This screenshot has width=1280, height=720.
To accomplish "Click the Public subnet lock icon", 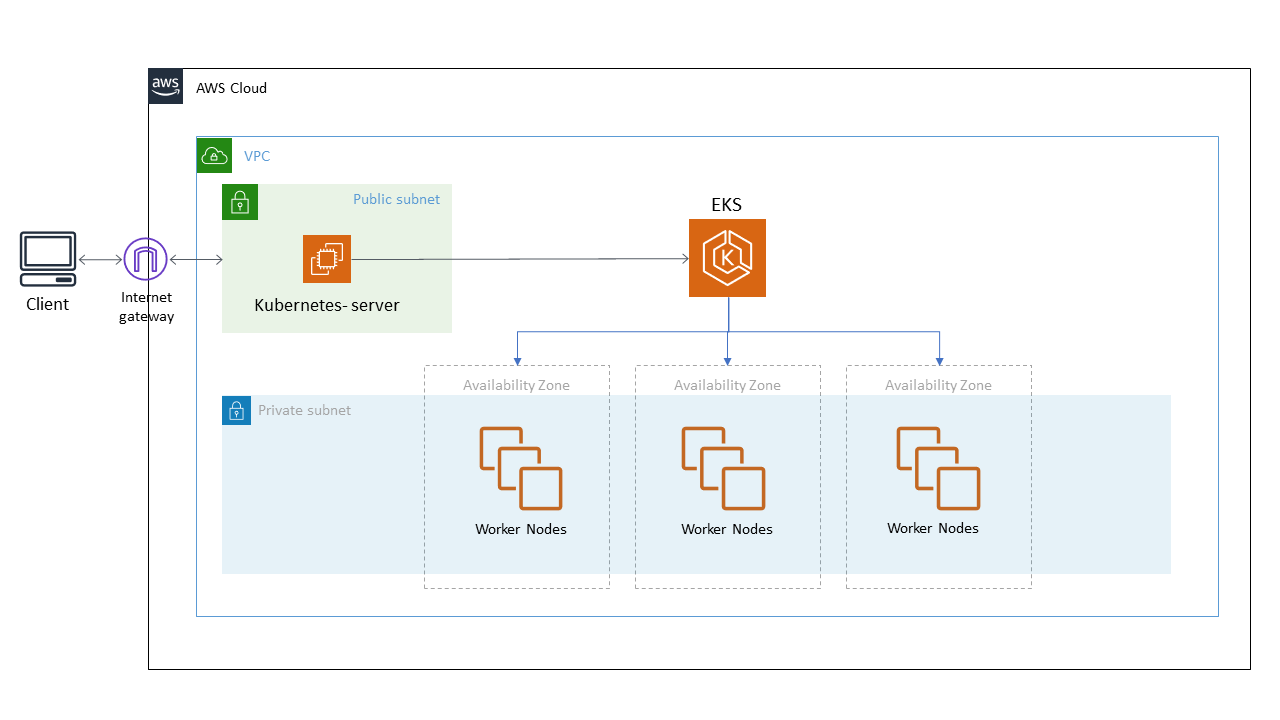I will click(239, 202).
